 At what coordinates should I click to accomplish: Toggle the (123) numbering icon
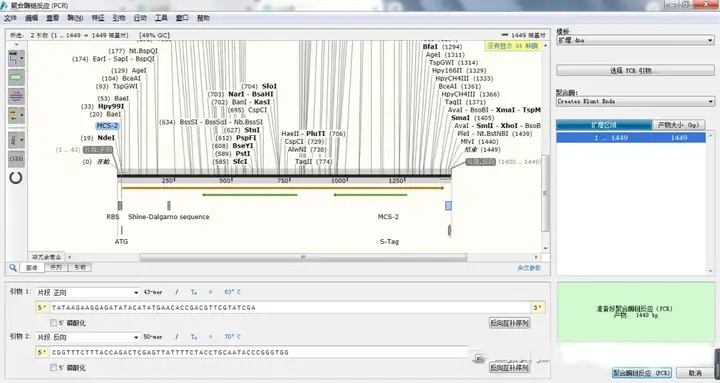(16, 159)
